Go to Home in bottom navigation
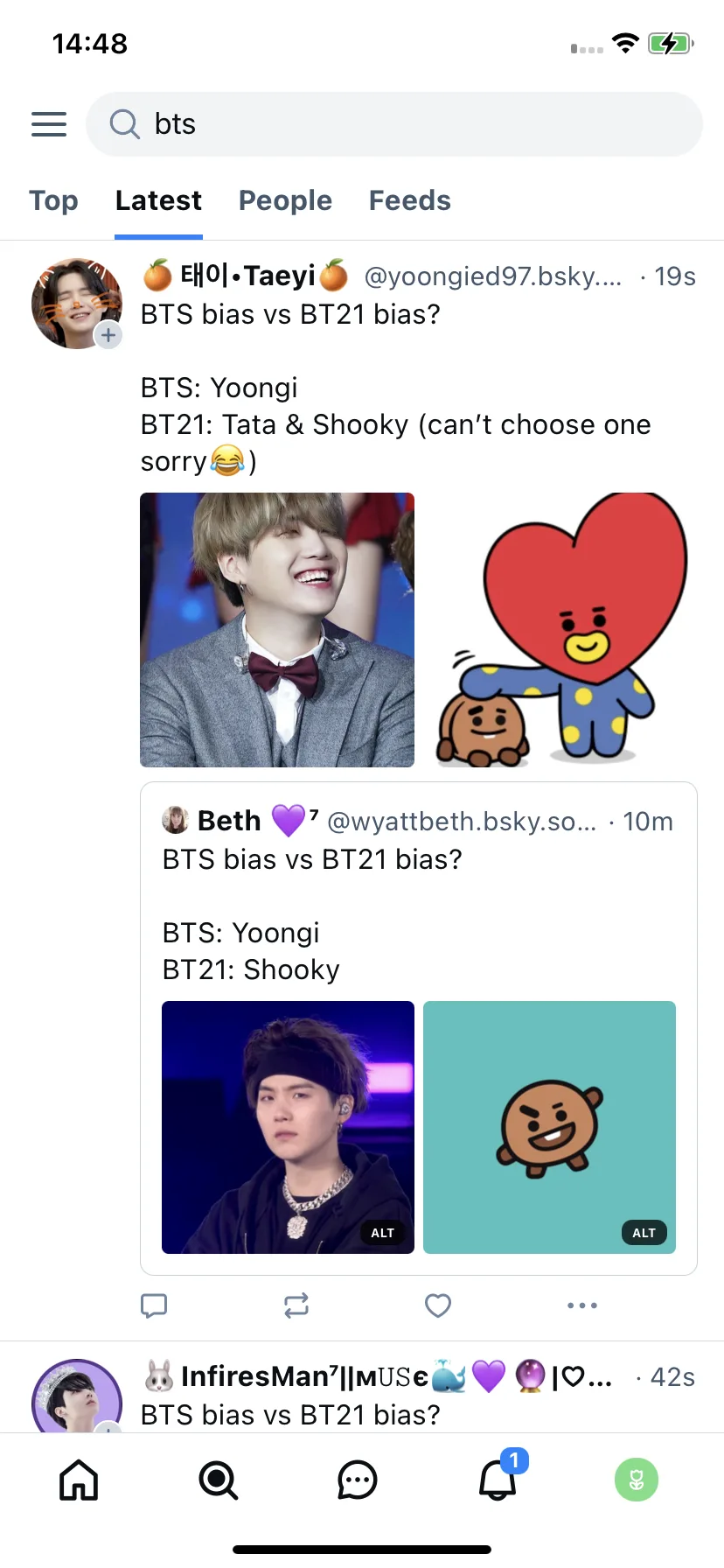 79,1480
